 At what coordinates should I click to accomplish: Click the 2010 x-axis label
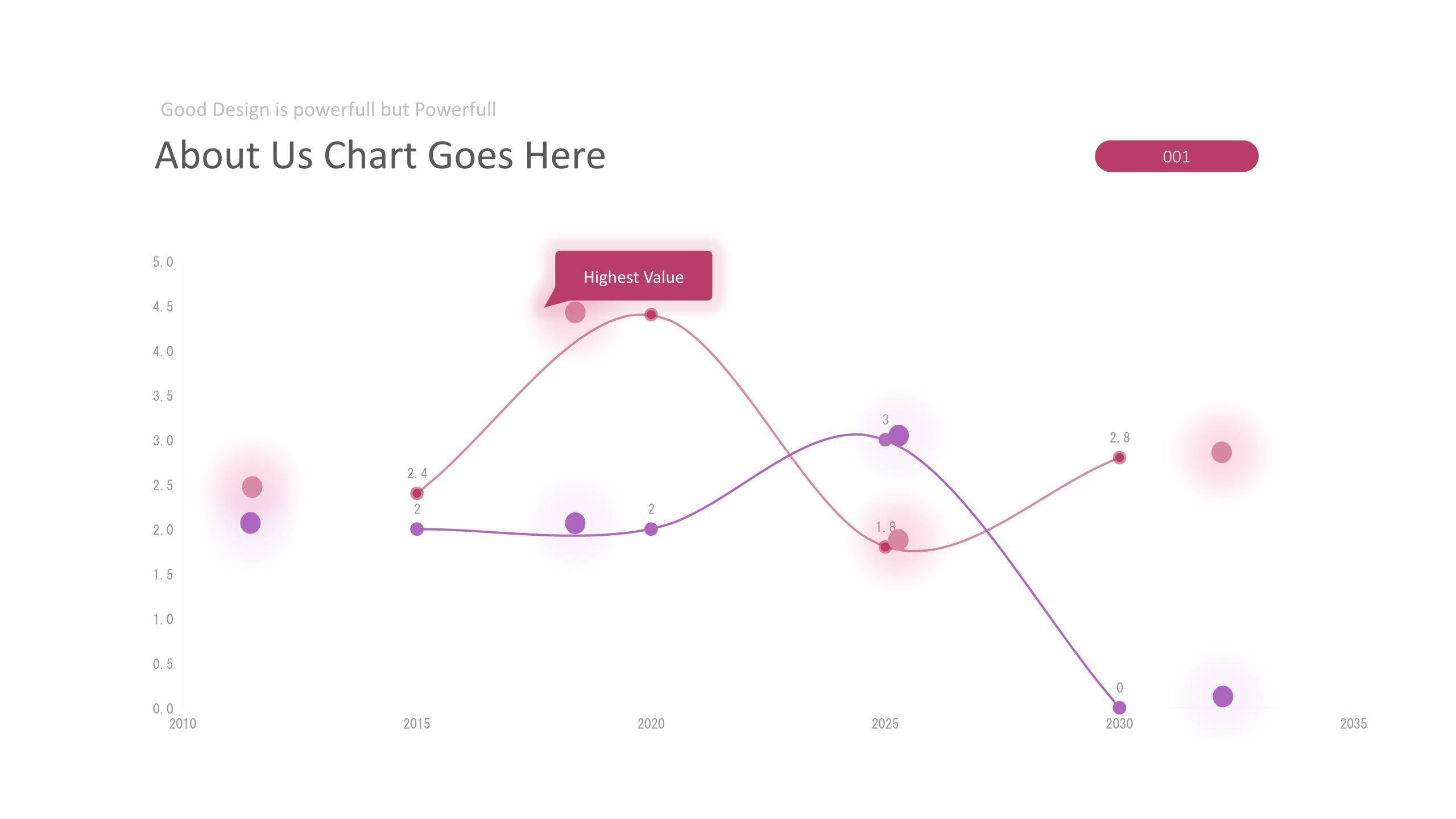click(x=183, y=723)
